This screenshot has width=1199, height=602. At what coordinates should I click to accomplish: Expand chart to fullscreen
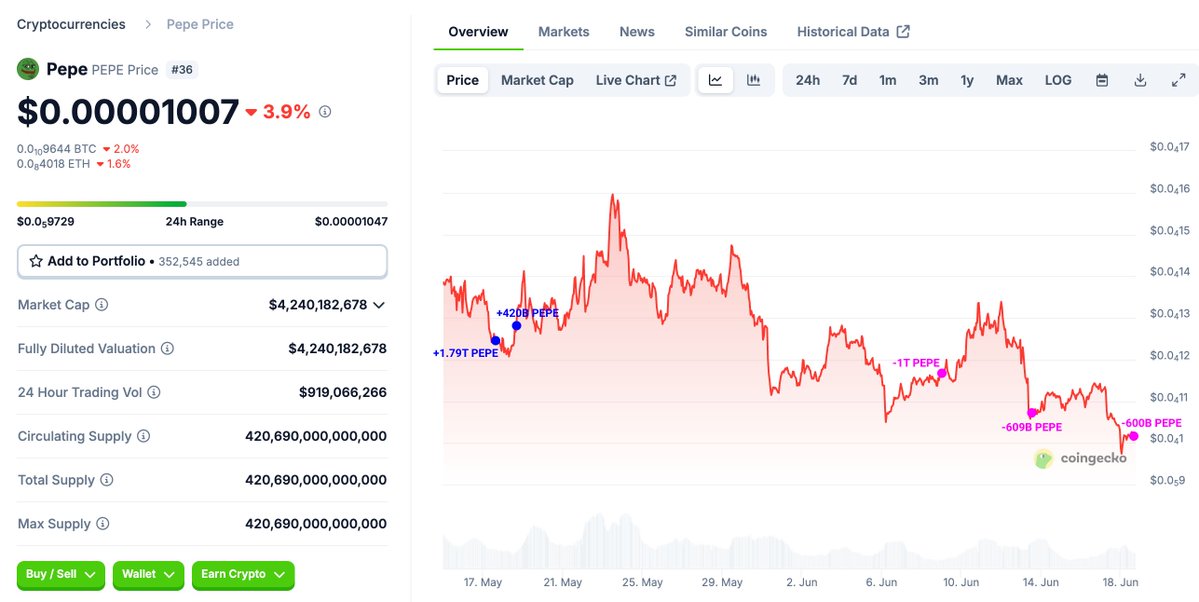tap(1178, 80)
